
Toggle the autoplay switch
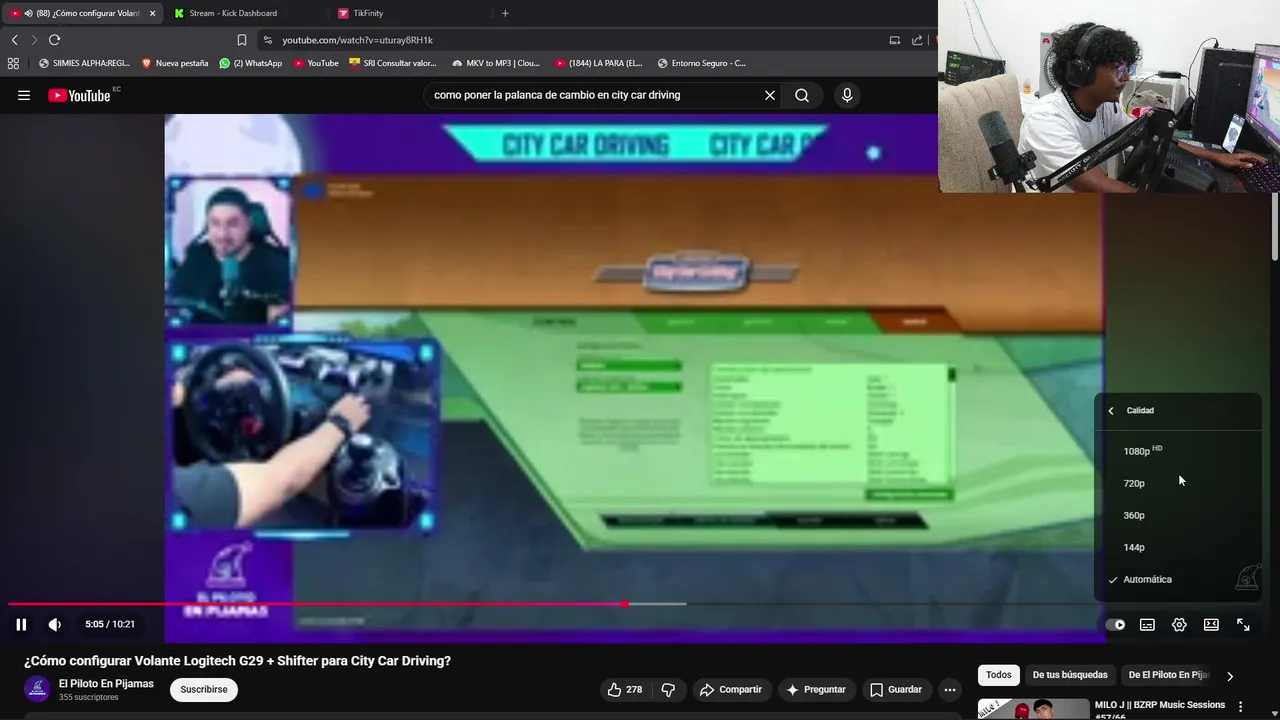(x=1115, y=625)
